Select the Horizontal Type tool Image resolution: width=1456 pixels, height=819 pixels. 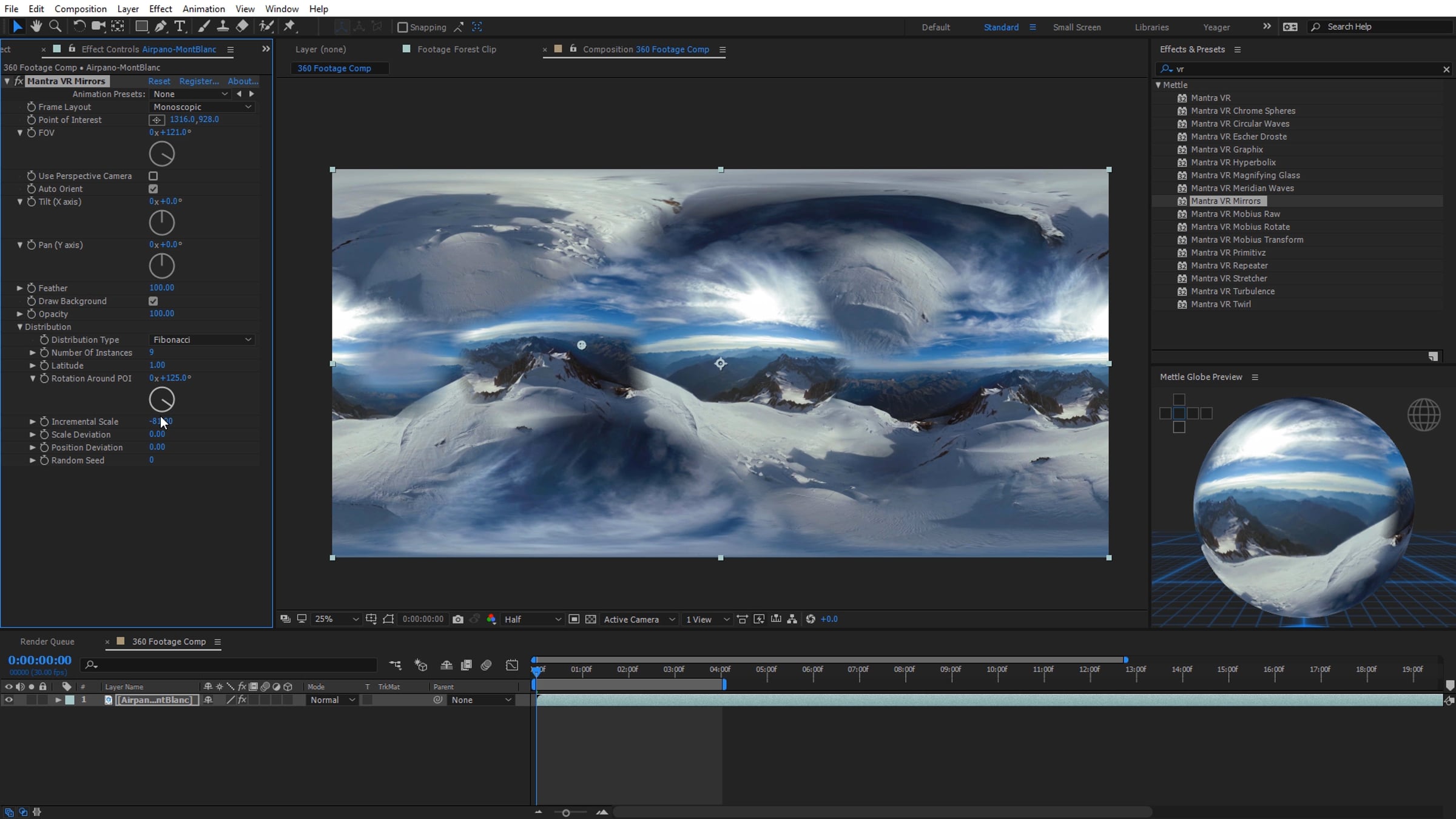(x=180, y=26)
